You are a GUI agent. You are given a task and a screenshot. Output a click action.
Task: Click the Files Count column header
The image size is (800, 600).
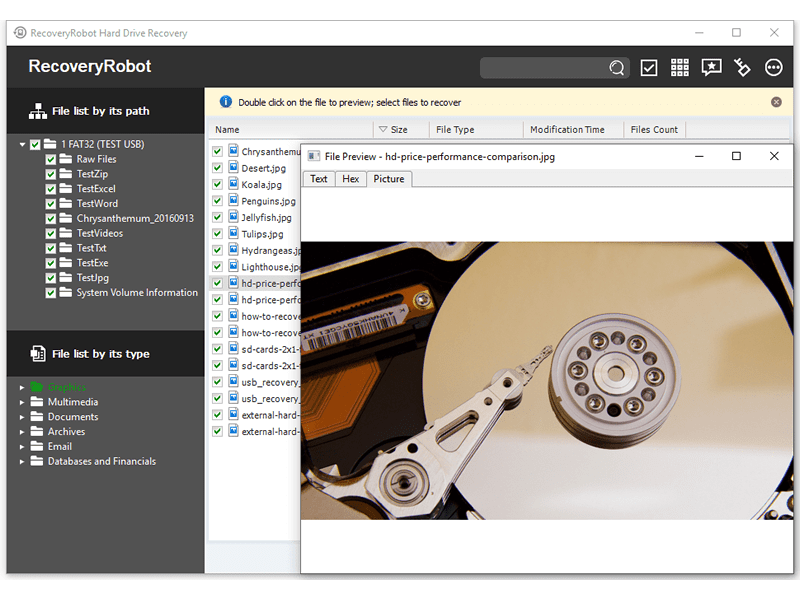655,130
